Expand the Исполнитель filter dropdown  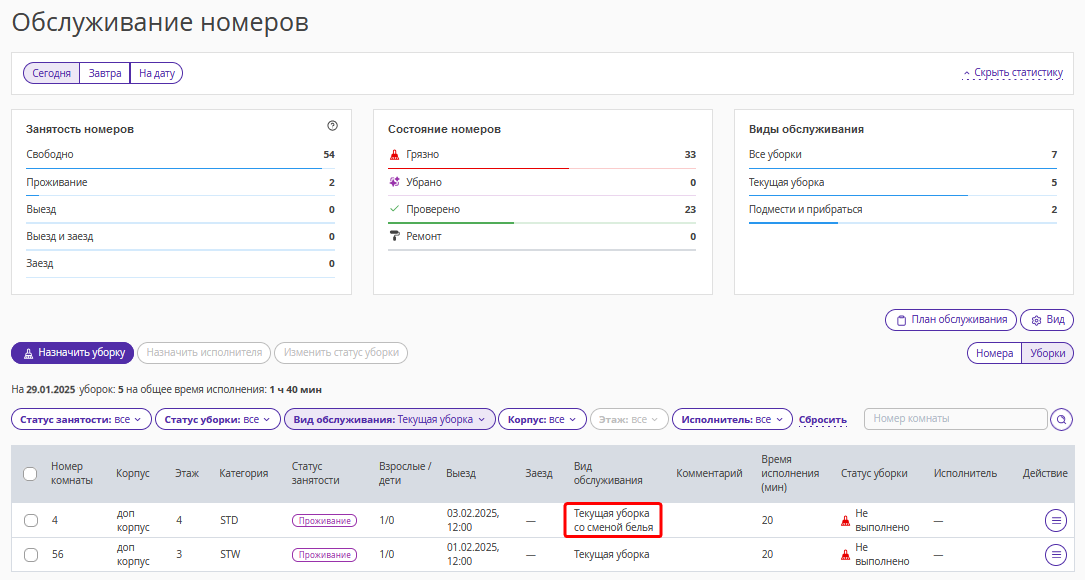click(732, 419)
